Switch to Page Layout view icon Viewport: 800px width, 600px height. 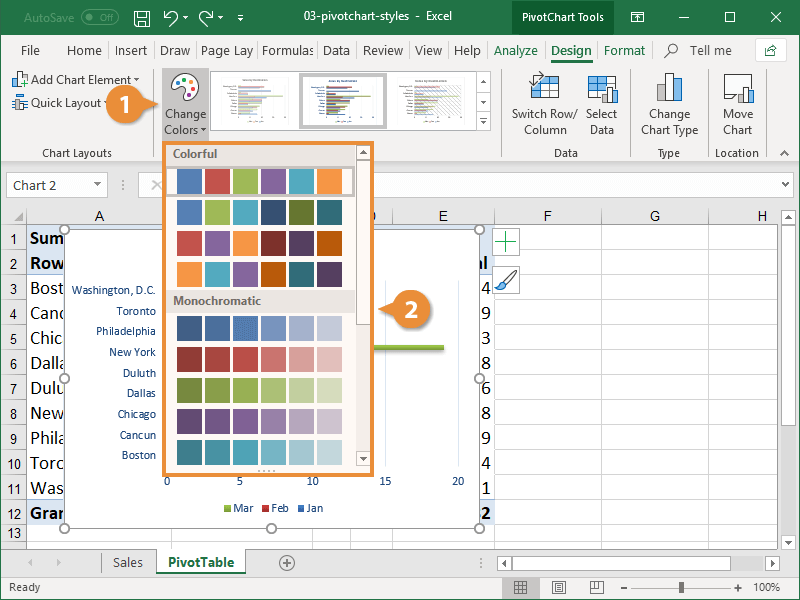click(559, 588)
